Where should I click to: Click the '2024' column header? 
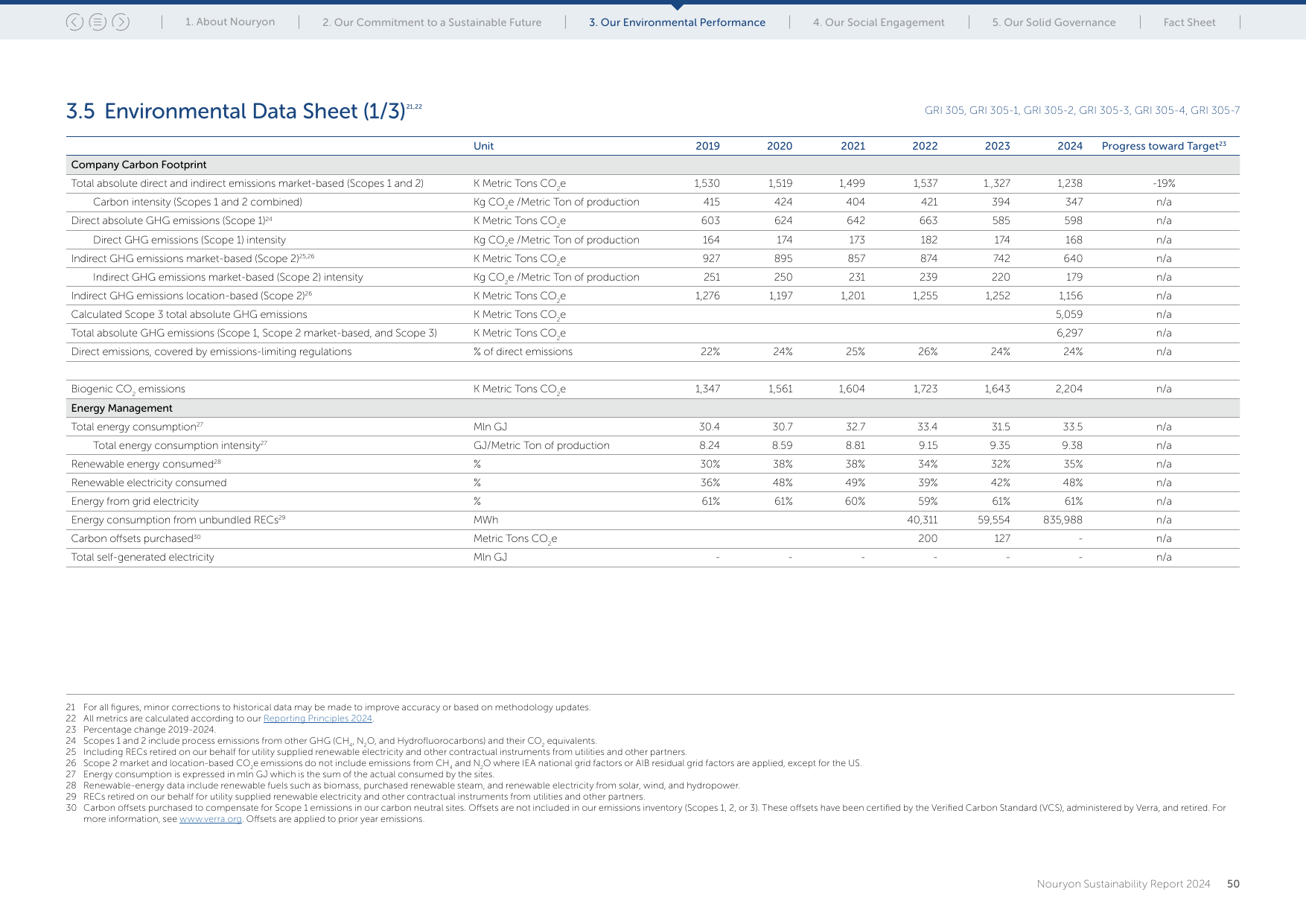point(1070,146)
